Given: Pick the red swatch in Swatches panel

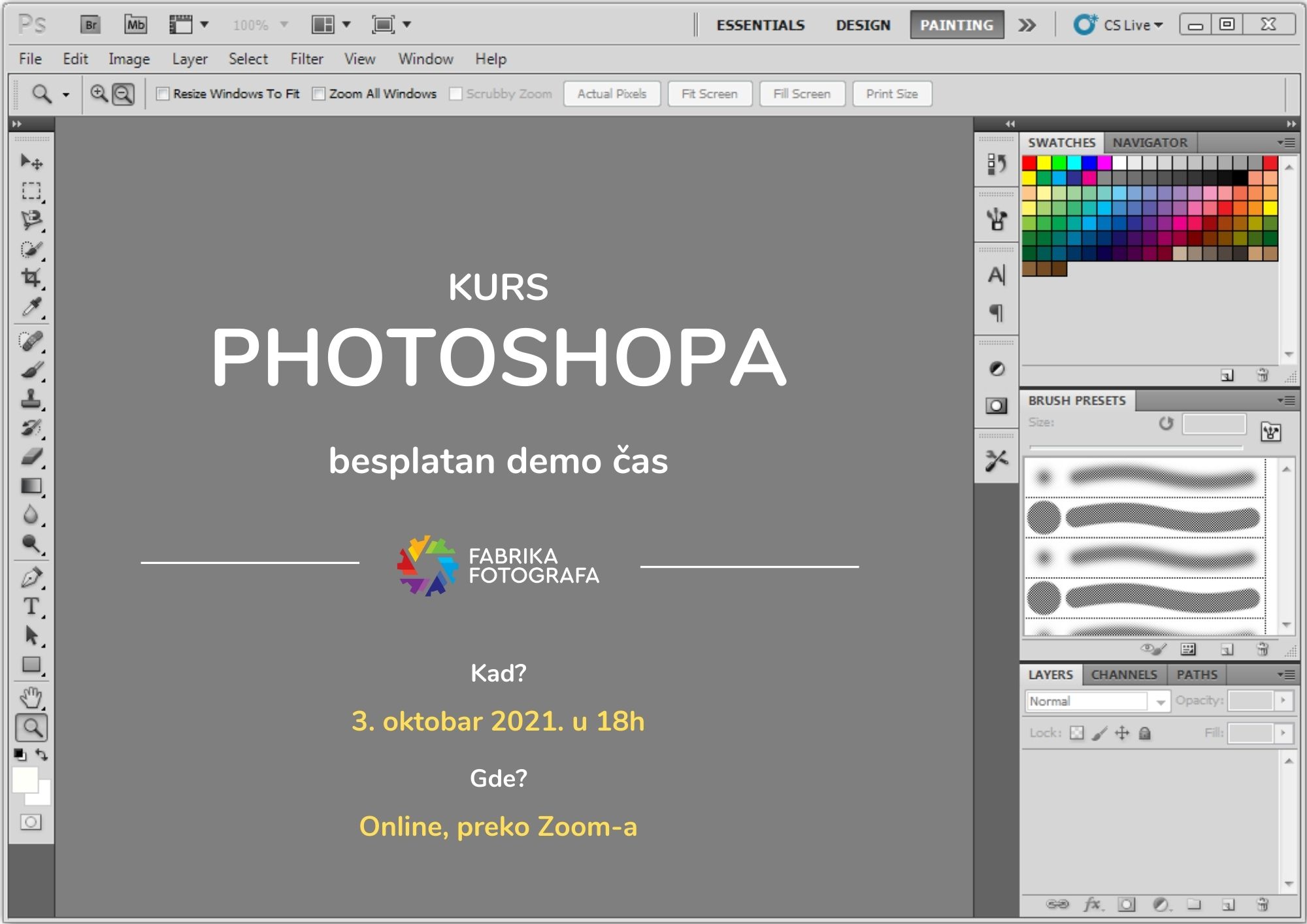Looking at the screenshot, I should pos(1029,163).
